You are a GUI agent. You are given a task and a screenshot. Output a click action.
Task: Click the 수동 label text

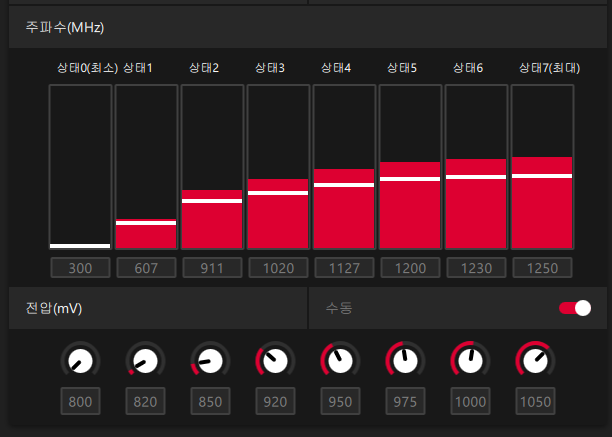pos(339,308)
